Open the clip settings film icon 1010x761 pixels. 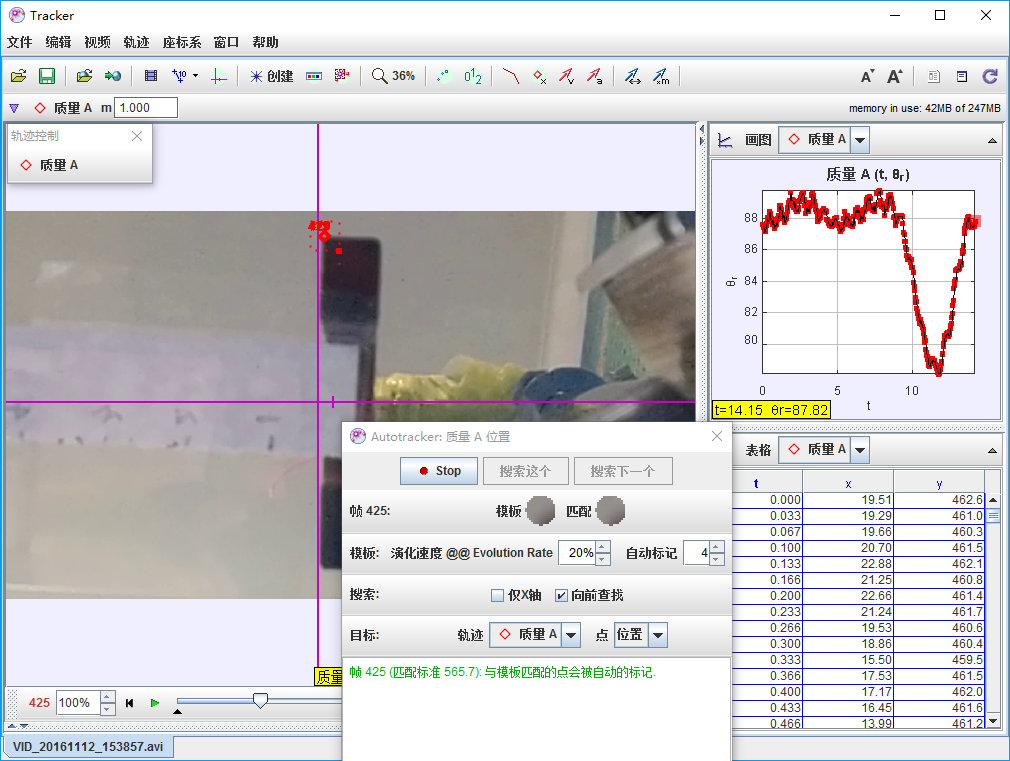coord(152,75)
